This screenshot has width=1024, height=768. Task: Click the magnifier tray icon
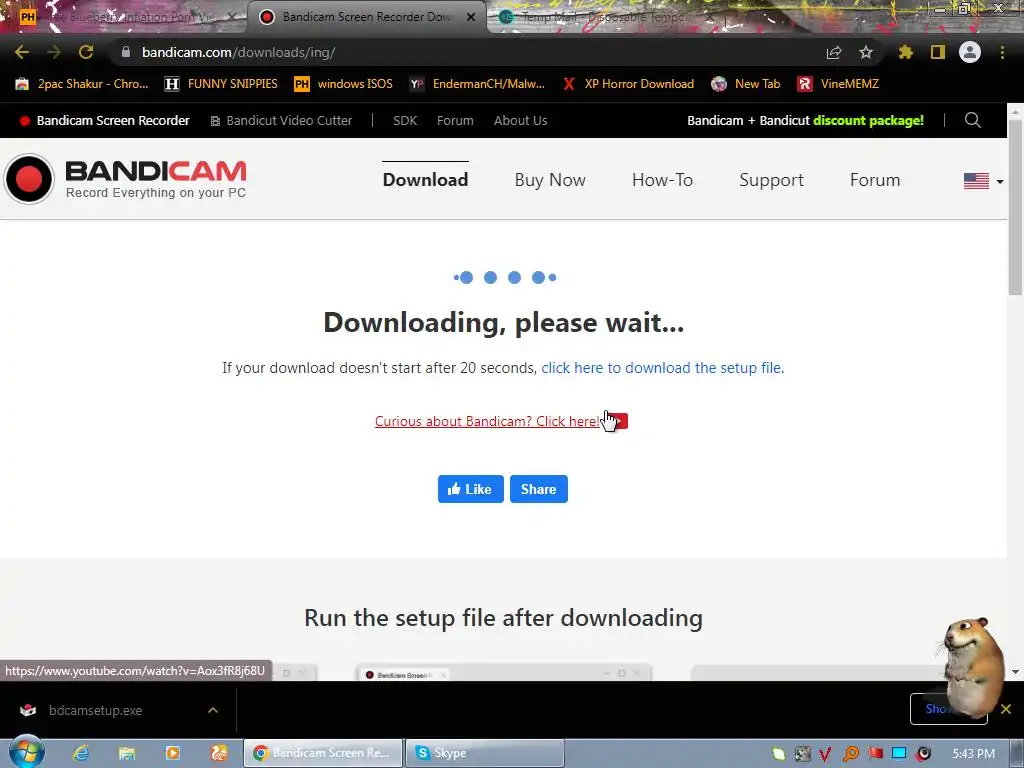pyautogui.click(x=850, y=754)
